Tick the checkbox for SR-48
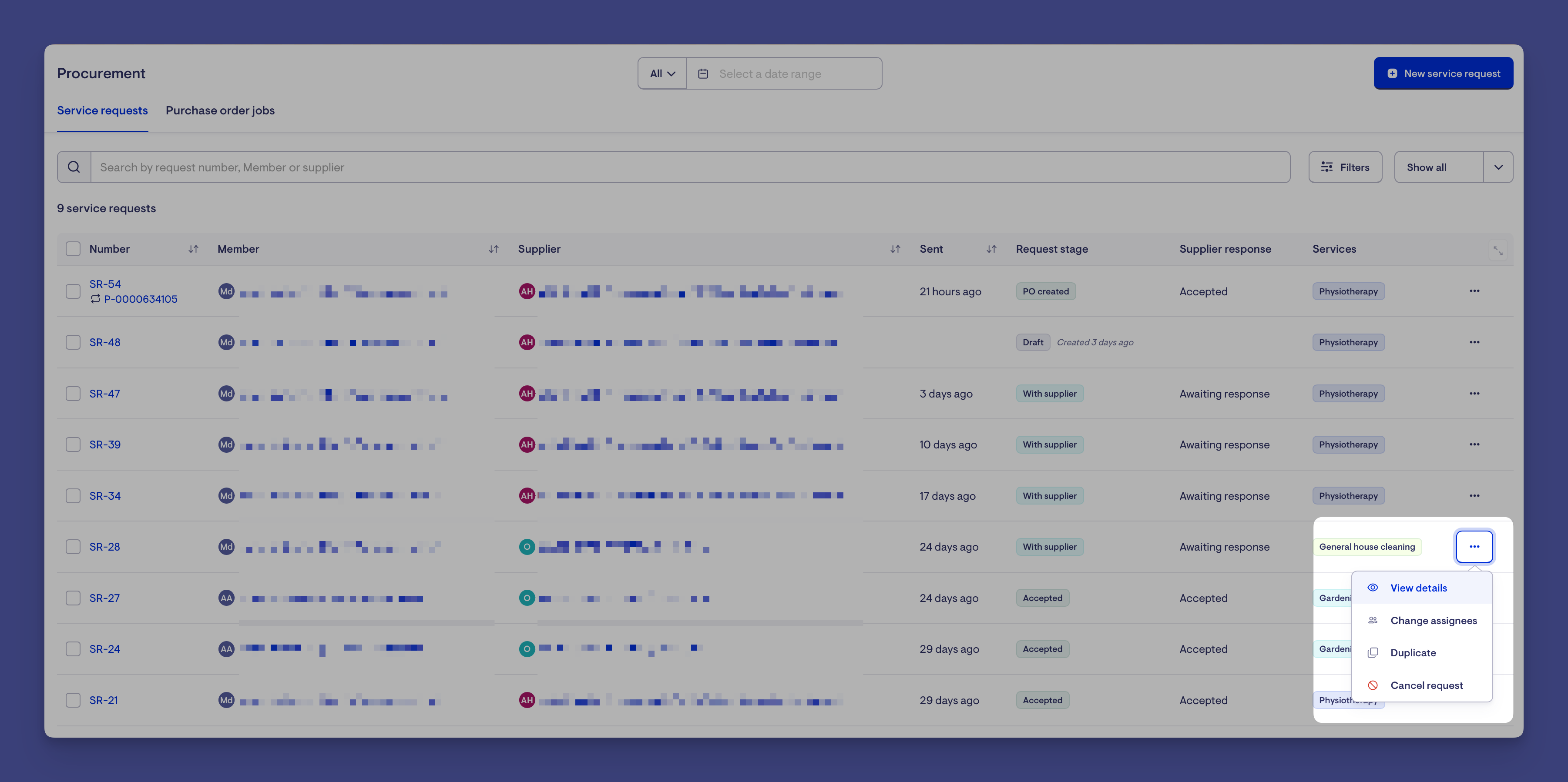The width and height of the screenshot is (1568, 782). point(73,342)
